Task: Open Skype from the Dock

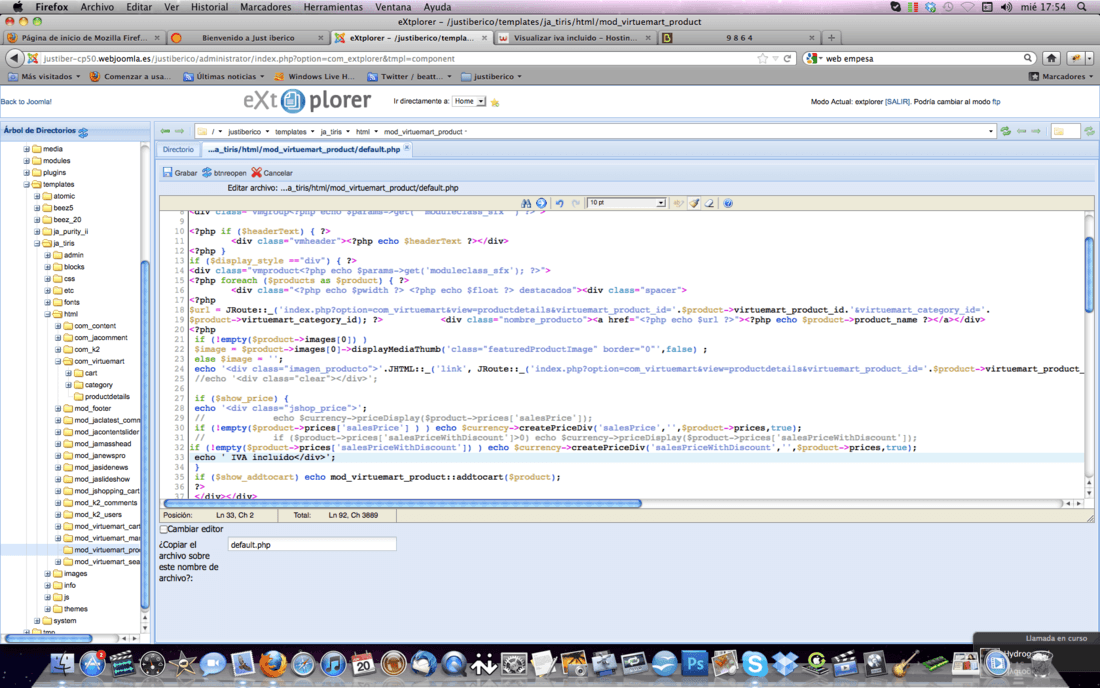Action: (x=755, y=663)
